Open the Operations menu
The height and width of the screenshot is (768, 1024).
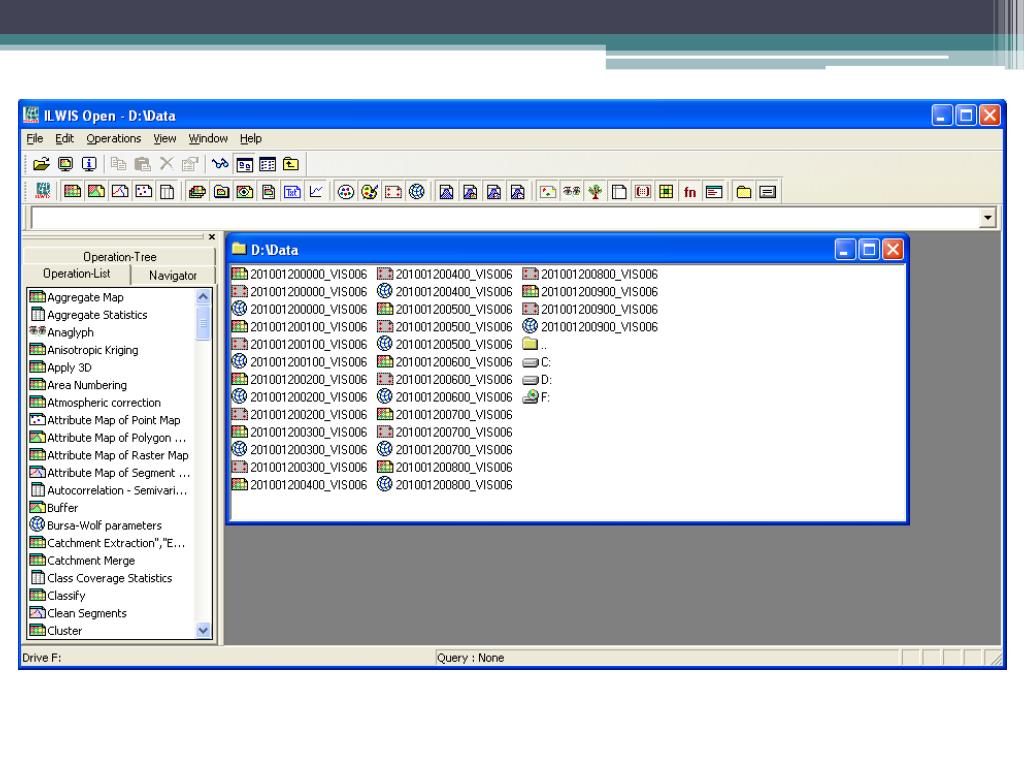114,138
